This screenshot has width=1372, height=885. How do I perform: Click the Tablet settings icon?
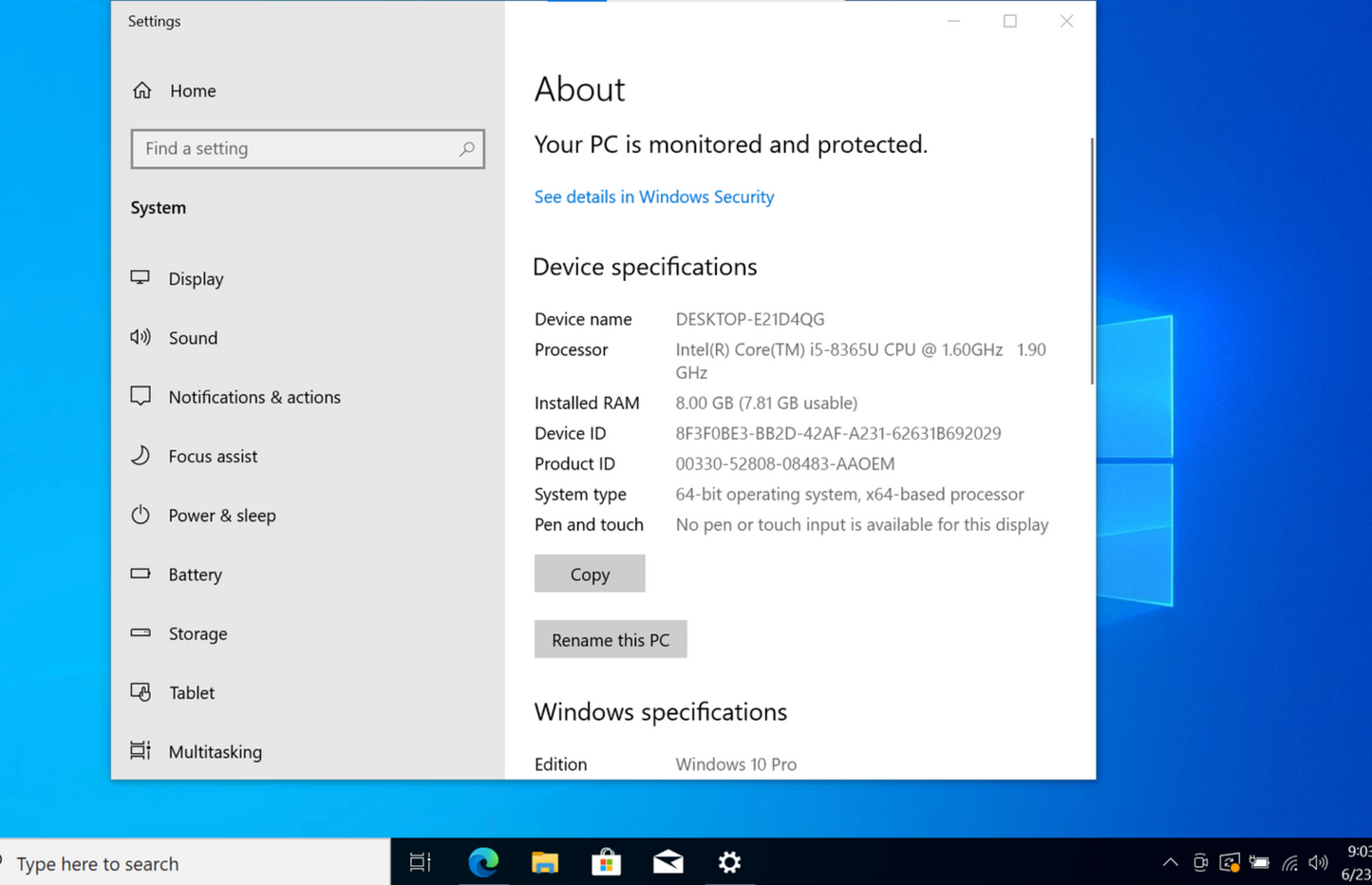click(x=141, y=692)
